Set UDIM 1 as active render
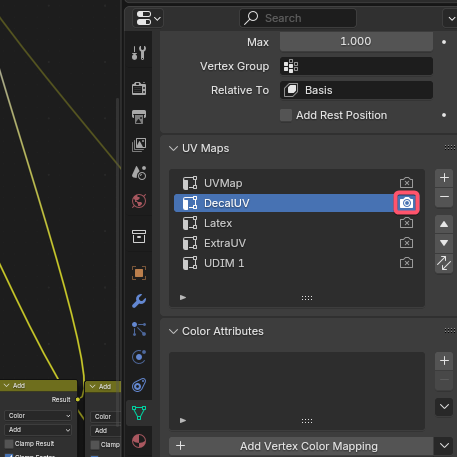The width and height of the screenshot is (457, 457). 406,263
